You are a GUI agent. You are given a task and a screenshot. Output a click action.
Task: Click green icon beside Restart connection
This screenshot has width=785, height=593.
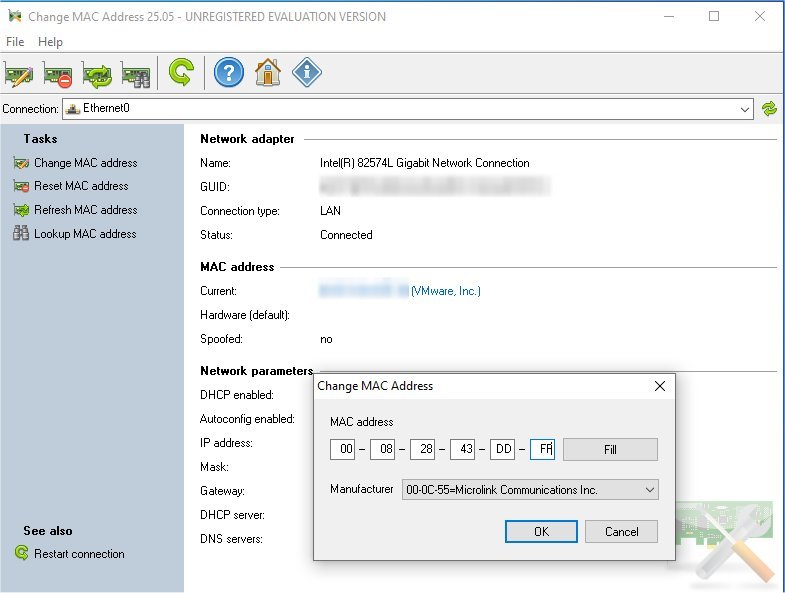click(x=22, y=553)
